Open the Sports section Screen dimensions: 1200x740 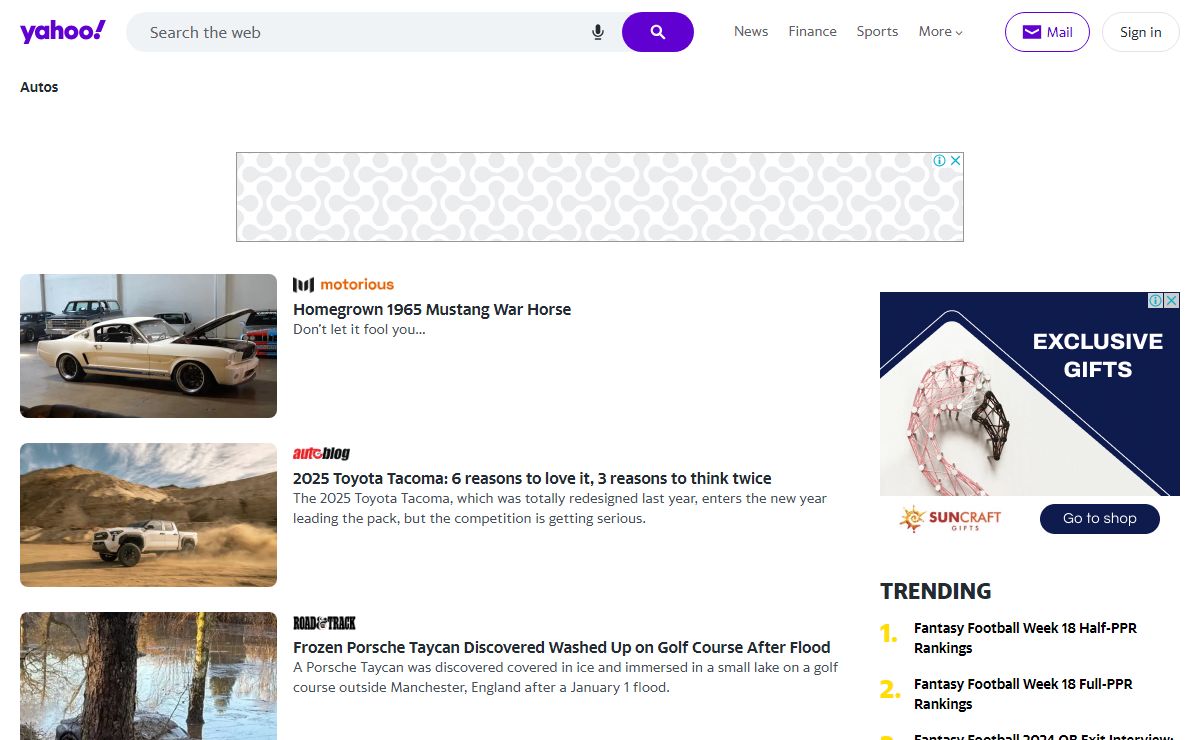pos(877,32)
